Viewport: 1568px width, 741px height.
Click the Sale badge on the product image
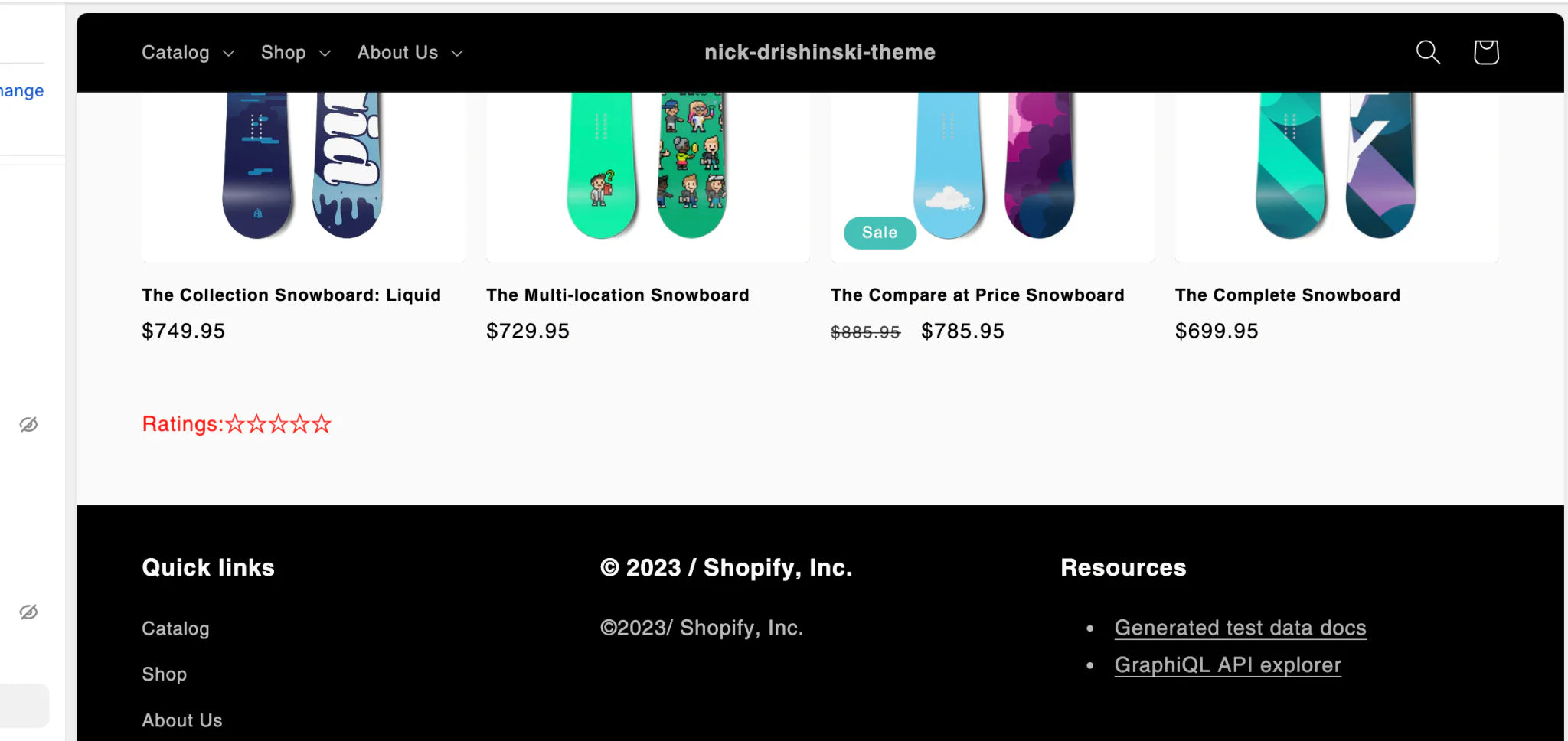pos(880,233)
